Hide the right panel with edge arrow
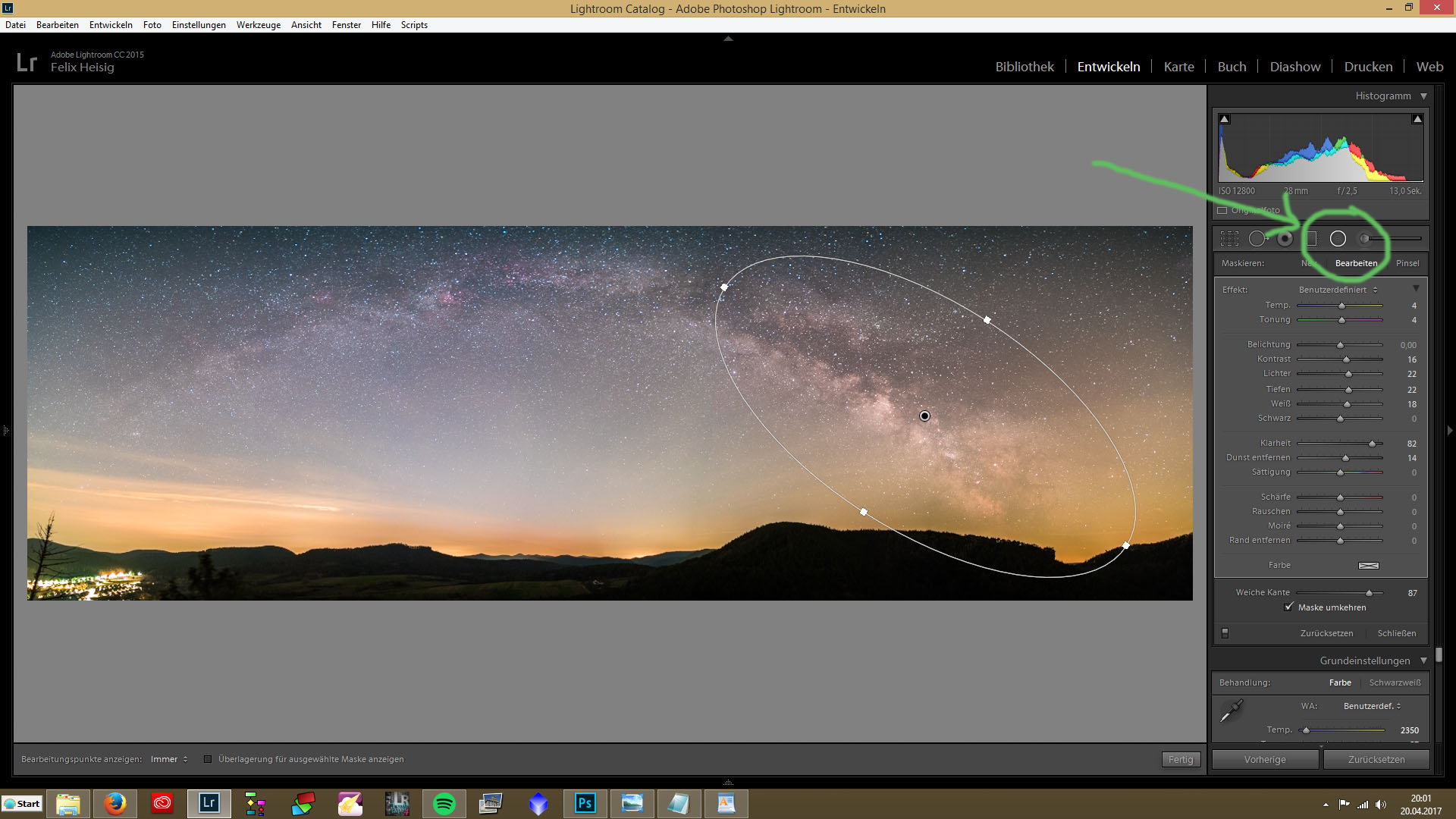The width and height of the screenshot is (1456, 819). 1450,430
